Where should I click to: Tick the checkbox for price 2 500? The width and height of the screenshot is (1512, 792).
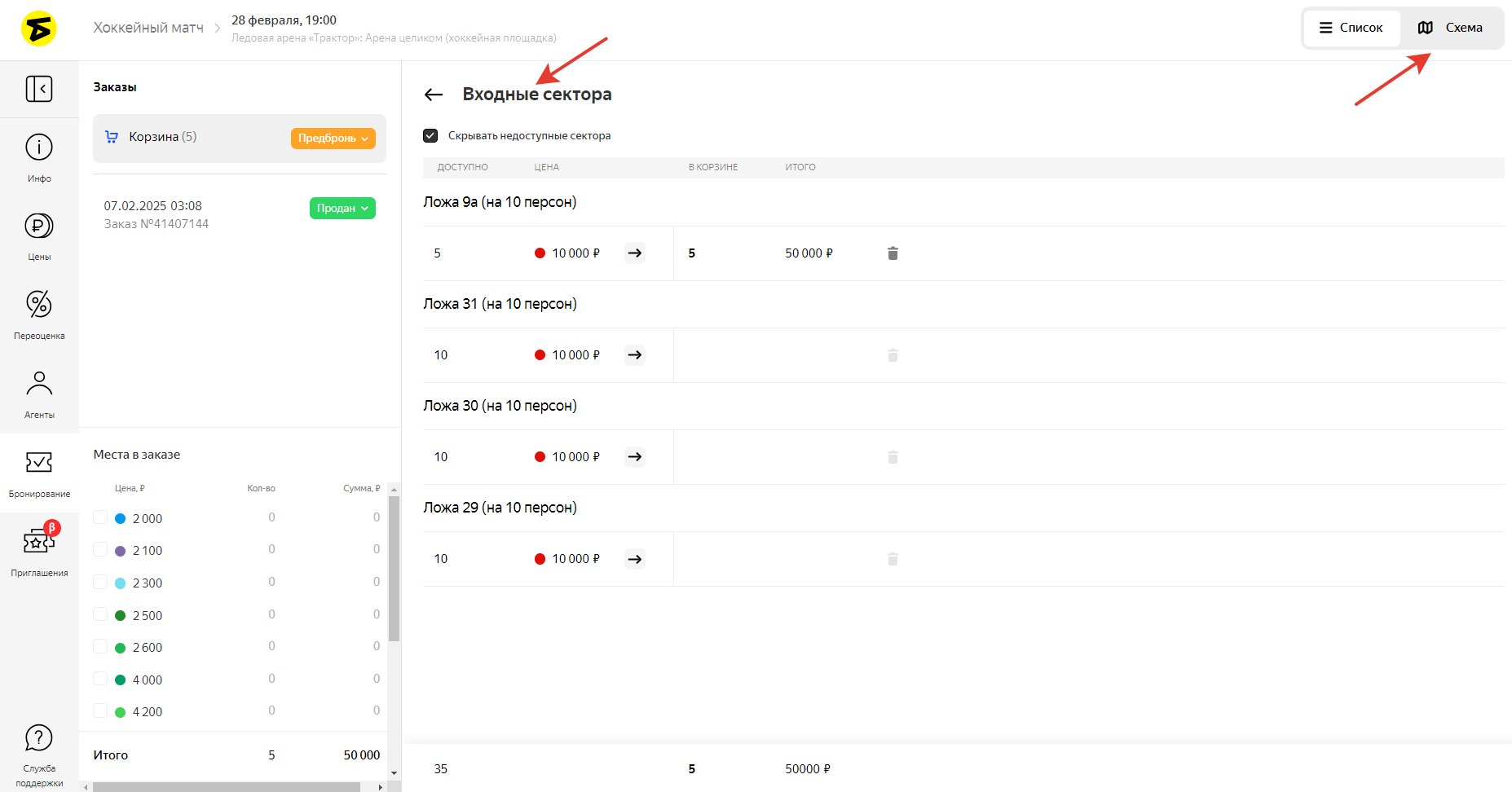click(x=100, y=614)
